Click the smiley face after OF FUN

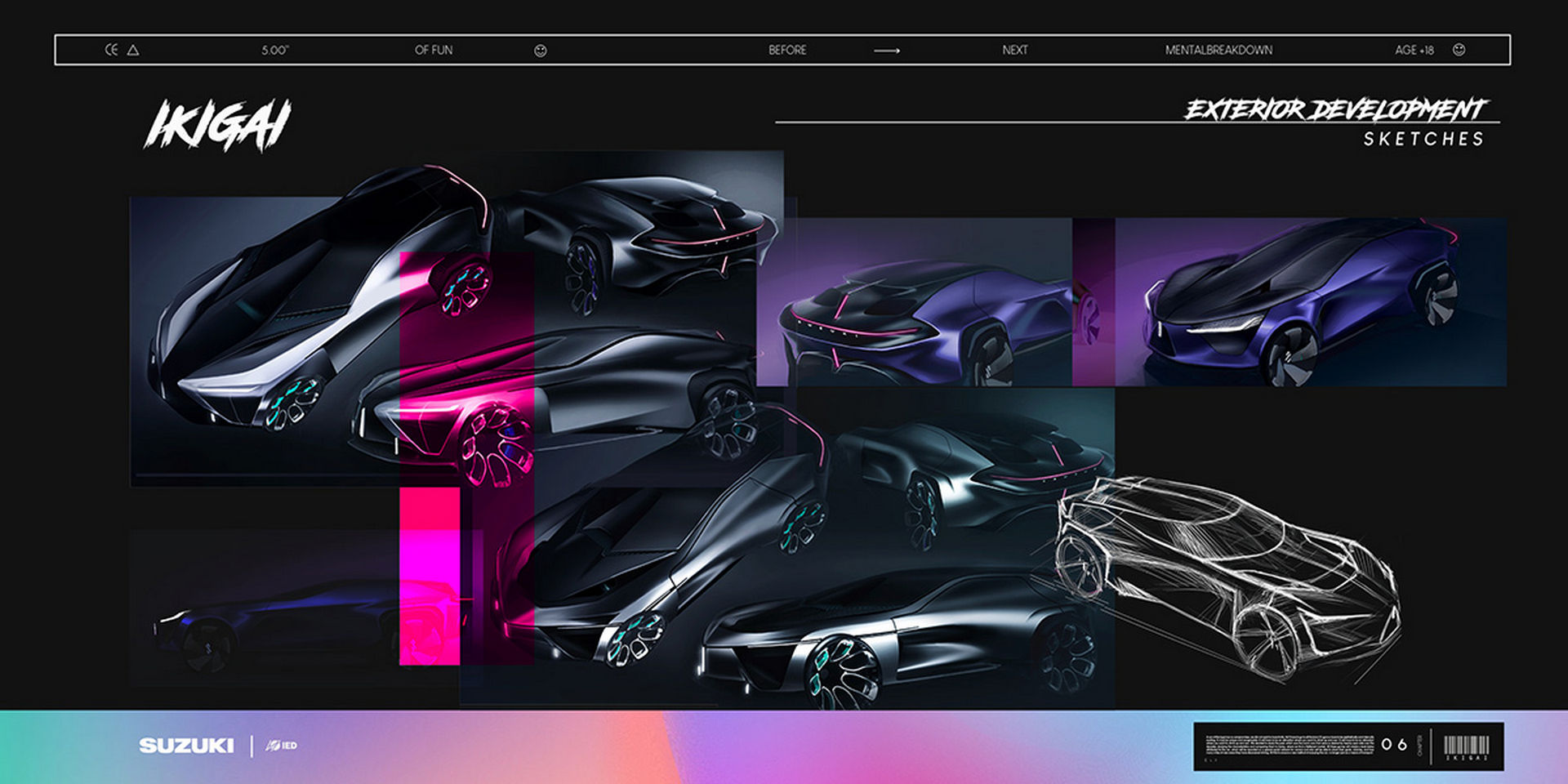[x=540, y=51]
